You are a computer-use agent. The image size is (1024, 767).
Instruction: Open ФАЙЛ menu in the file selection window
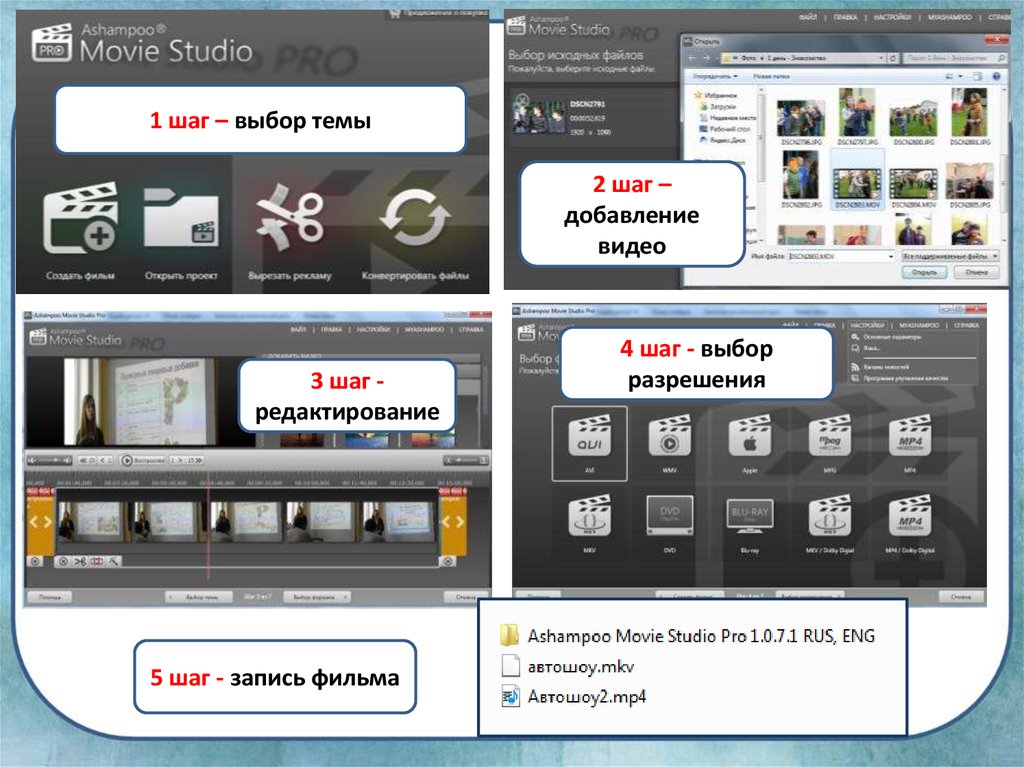pyautogui.click(x=808, y=18)
